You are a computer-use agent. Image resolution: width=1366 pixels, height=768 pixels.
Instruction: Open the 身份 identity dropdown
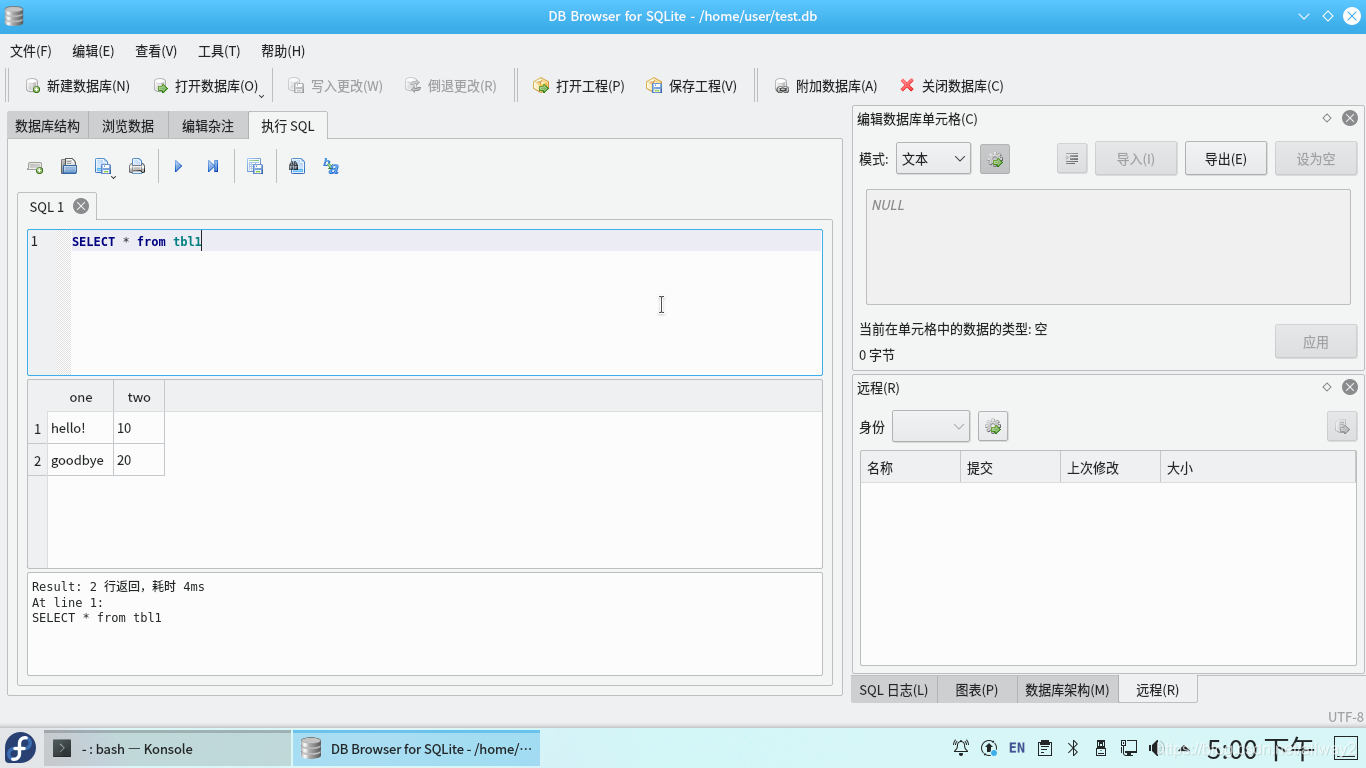930,426
